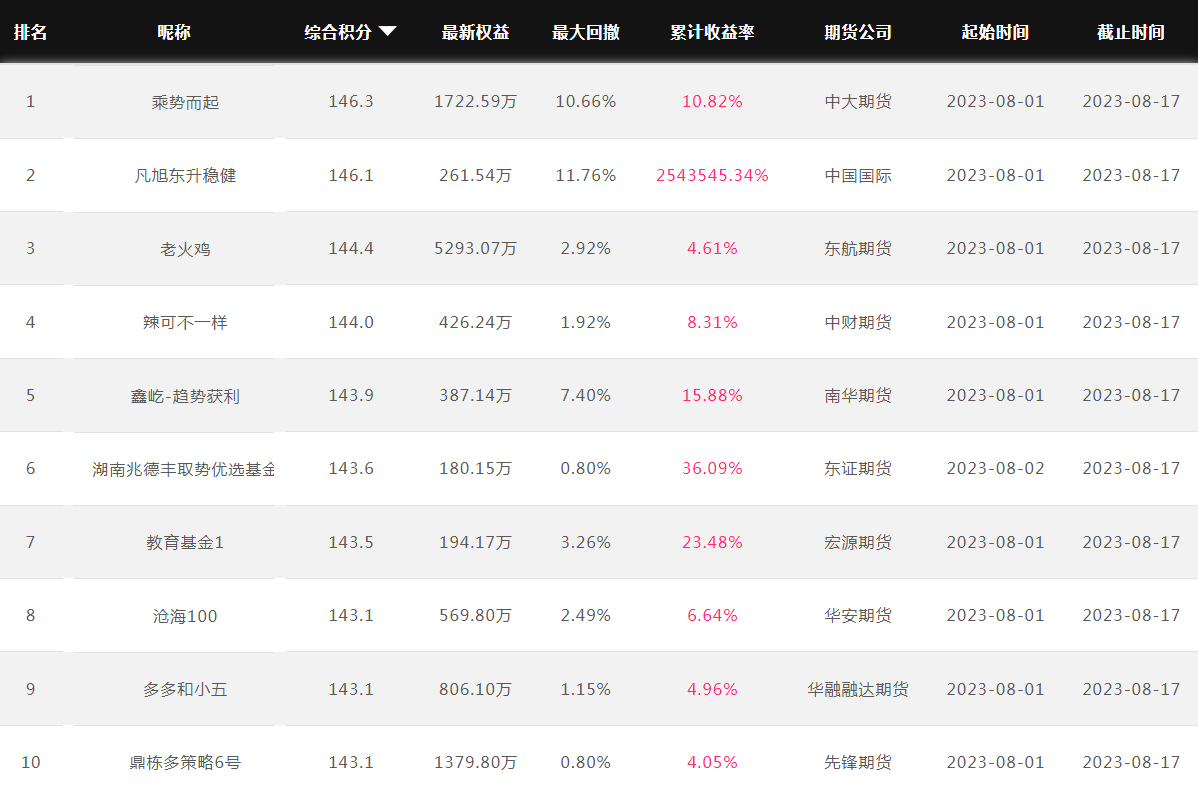Viewport: 1198px width, 796px height.
Task: Sort by 综合积分 using the down arrow
Action: coord(387,31)
